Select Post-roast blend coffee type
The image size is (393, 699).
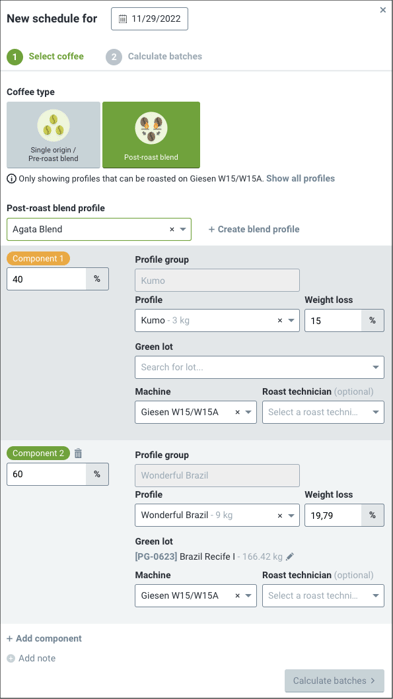[151, 135]
